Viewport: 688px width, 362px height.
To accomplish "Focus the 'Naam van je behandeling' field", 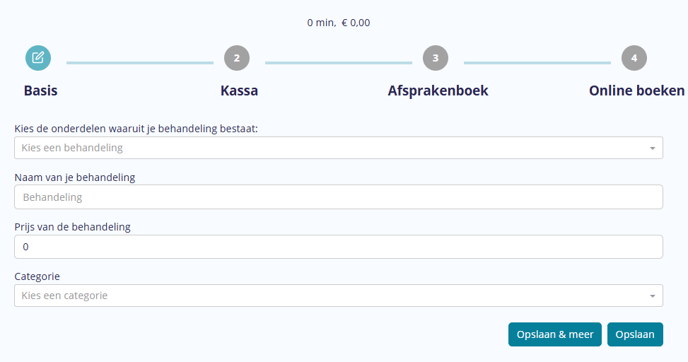I will 338,197.
